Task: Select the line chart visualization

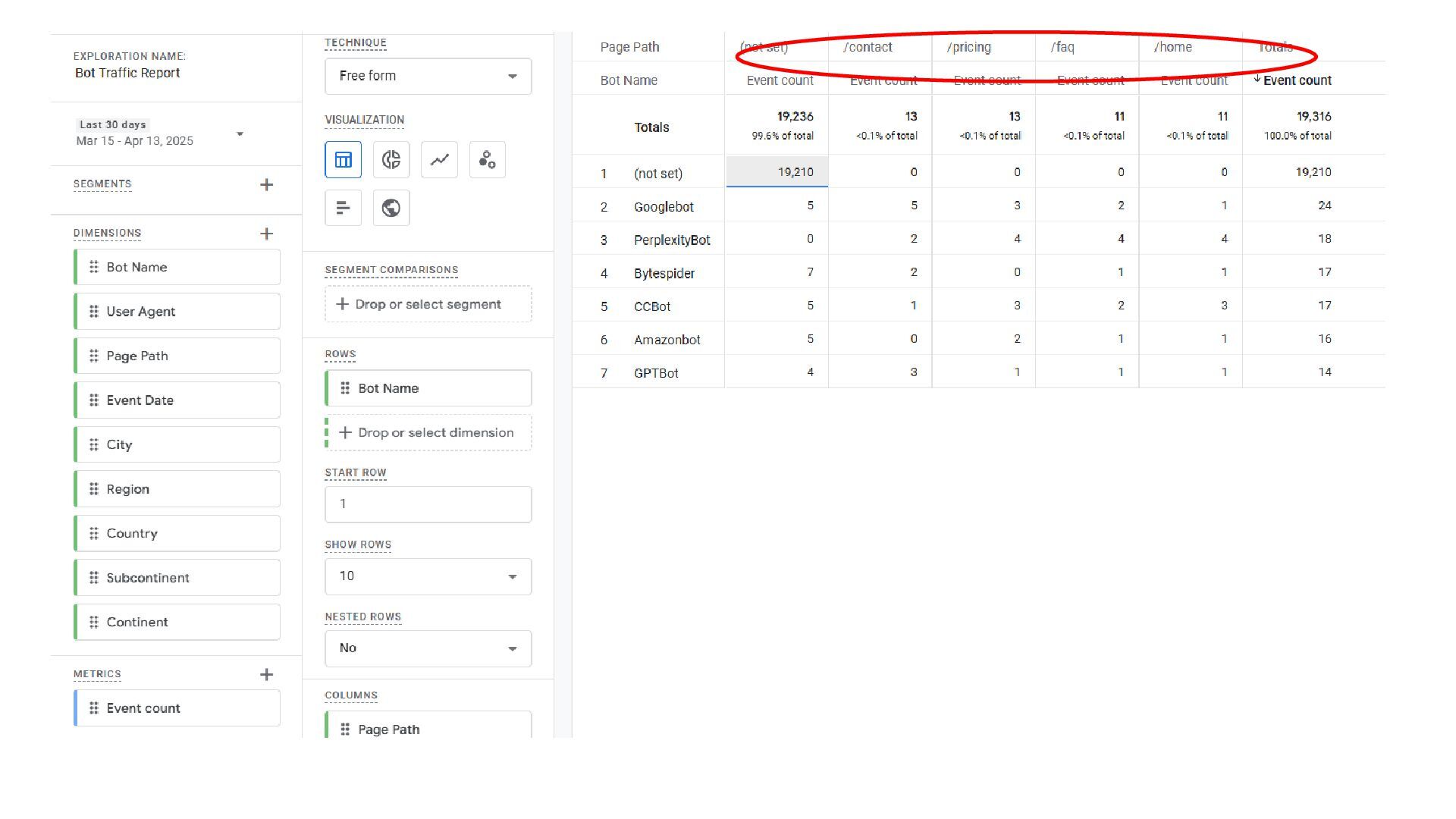Action: (439, 160)
